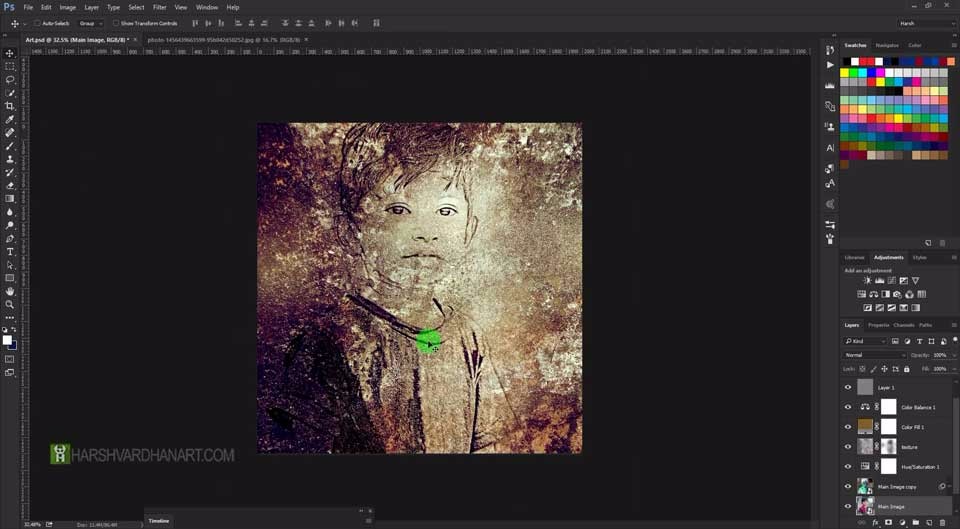Create a new layer group
This screenshot has width=960, height=529.
click(x=915, y=523)
